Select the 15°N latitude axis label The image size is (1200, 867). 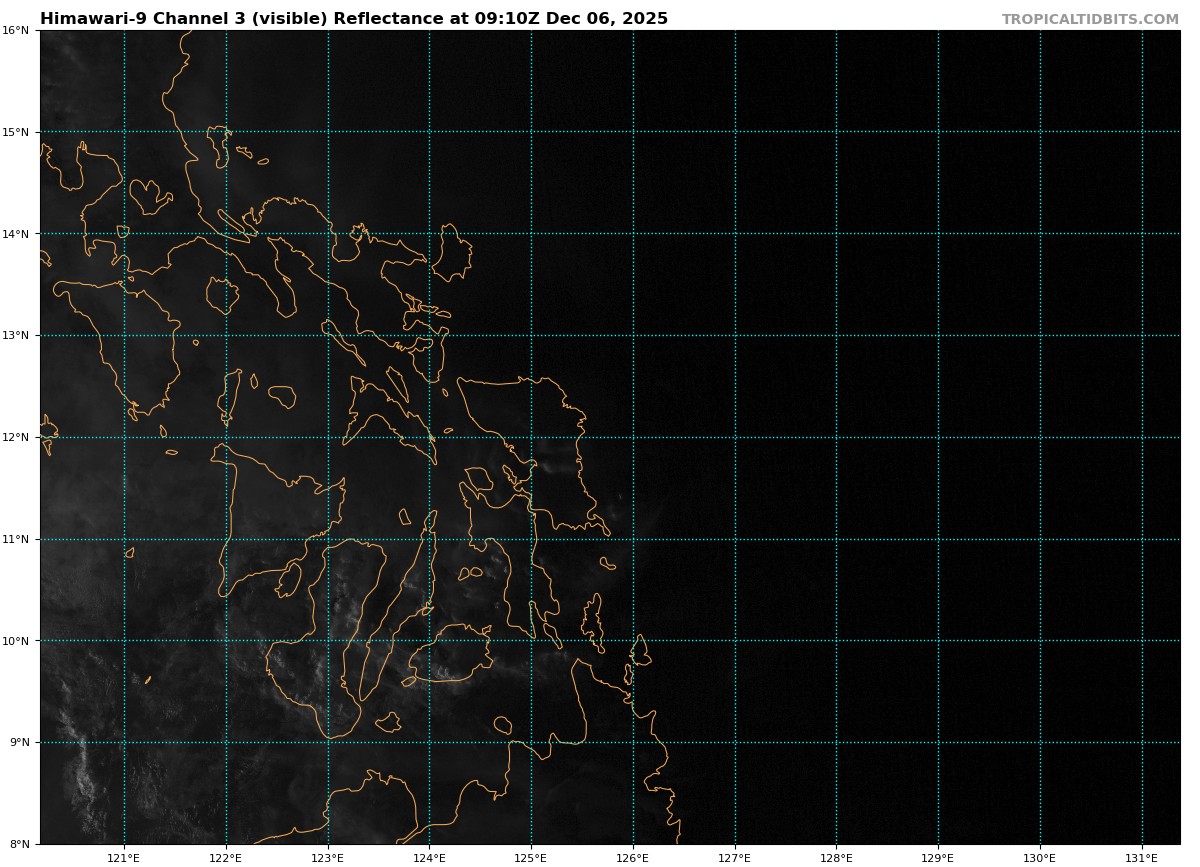[15, 132]
